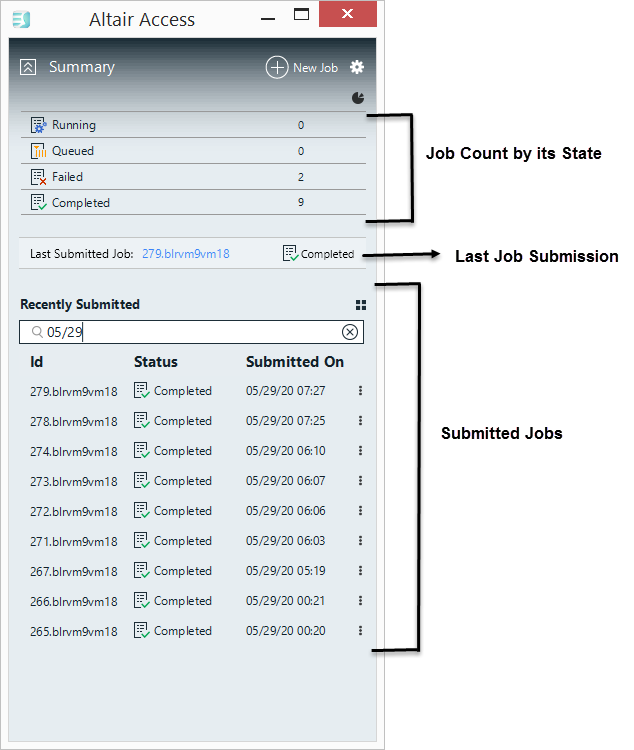Click the Running jobs icon
The height and width of the screenshot is (750, 634).
(x=38, y=125)
